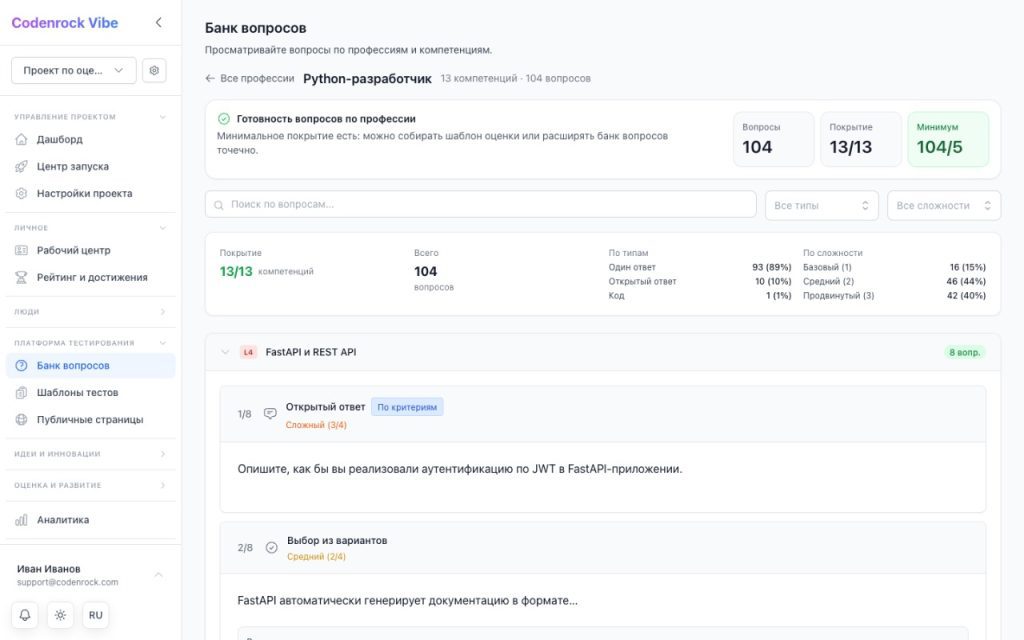The image size is (1024, 640).
Task: Click the rocket icon for Центр запуска
Action: coord(22,167)
